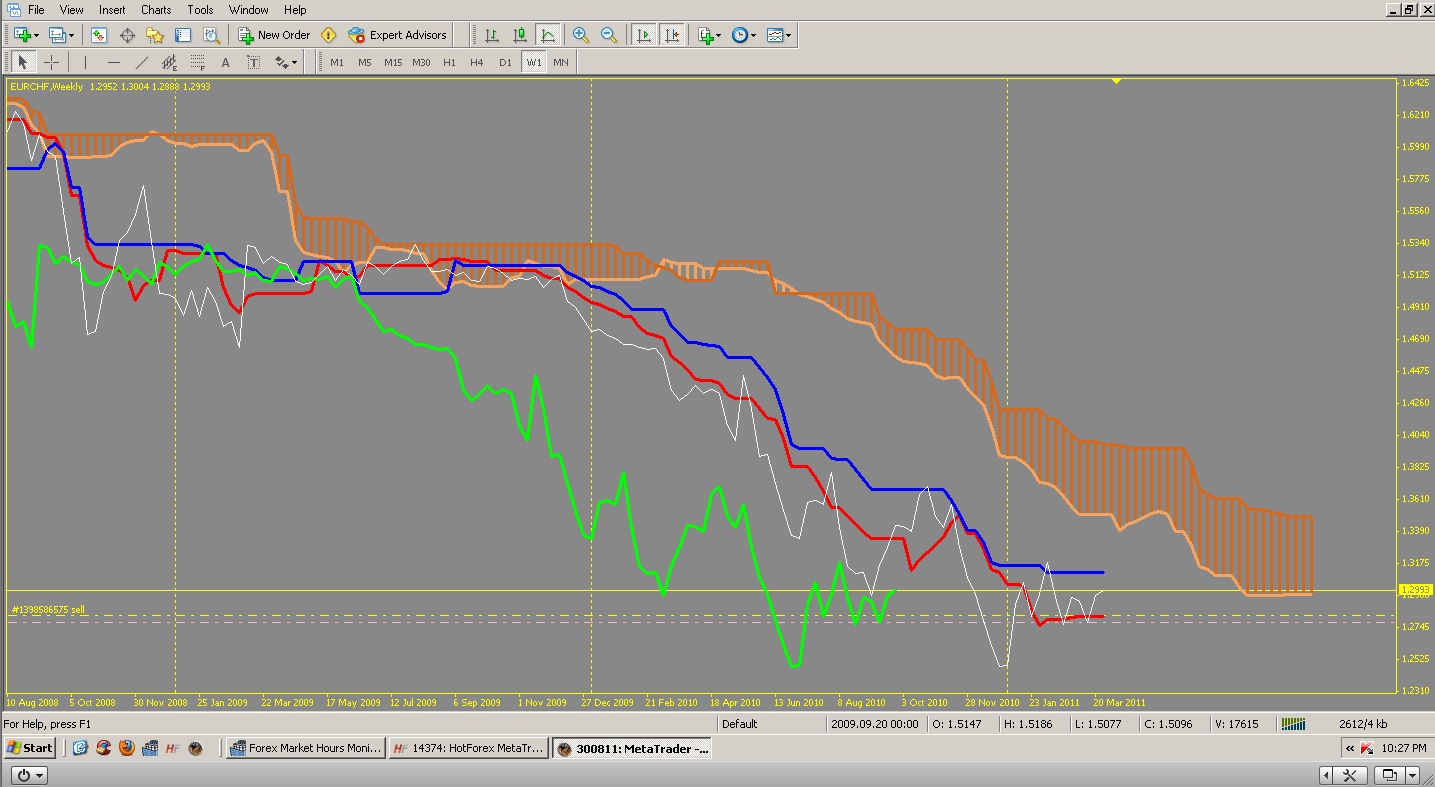Screen dimensions: 1435x787
Task: Click the chart shift triangle marker
Action: click(1116, 81)
